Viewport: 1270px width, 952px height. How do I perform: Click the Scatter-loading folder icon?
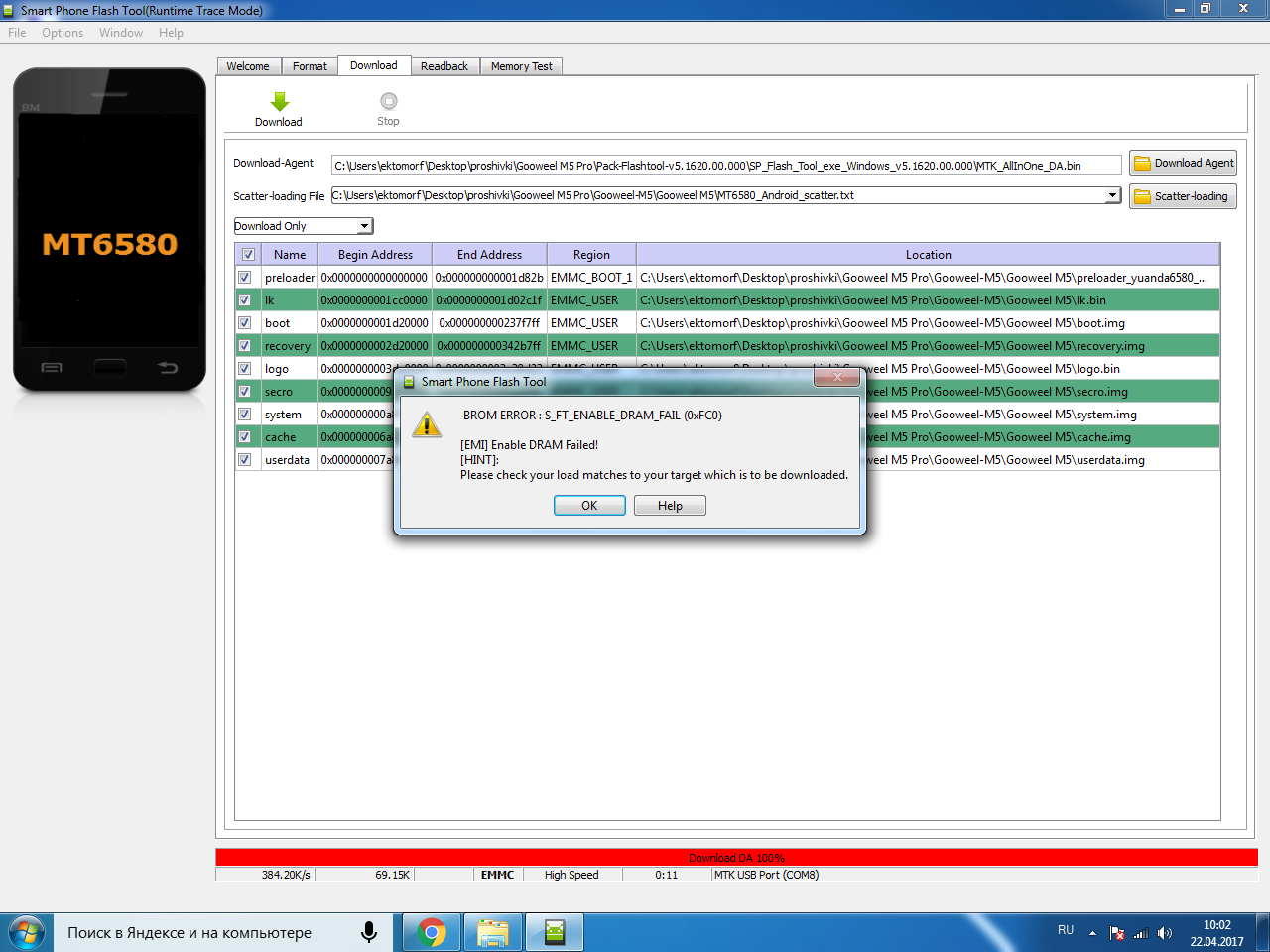[x=1142, y=196]
